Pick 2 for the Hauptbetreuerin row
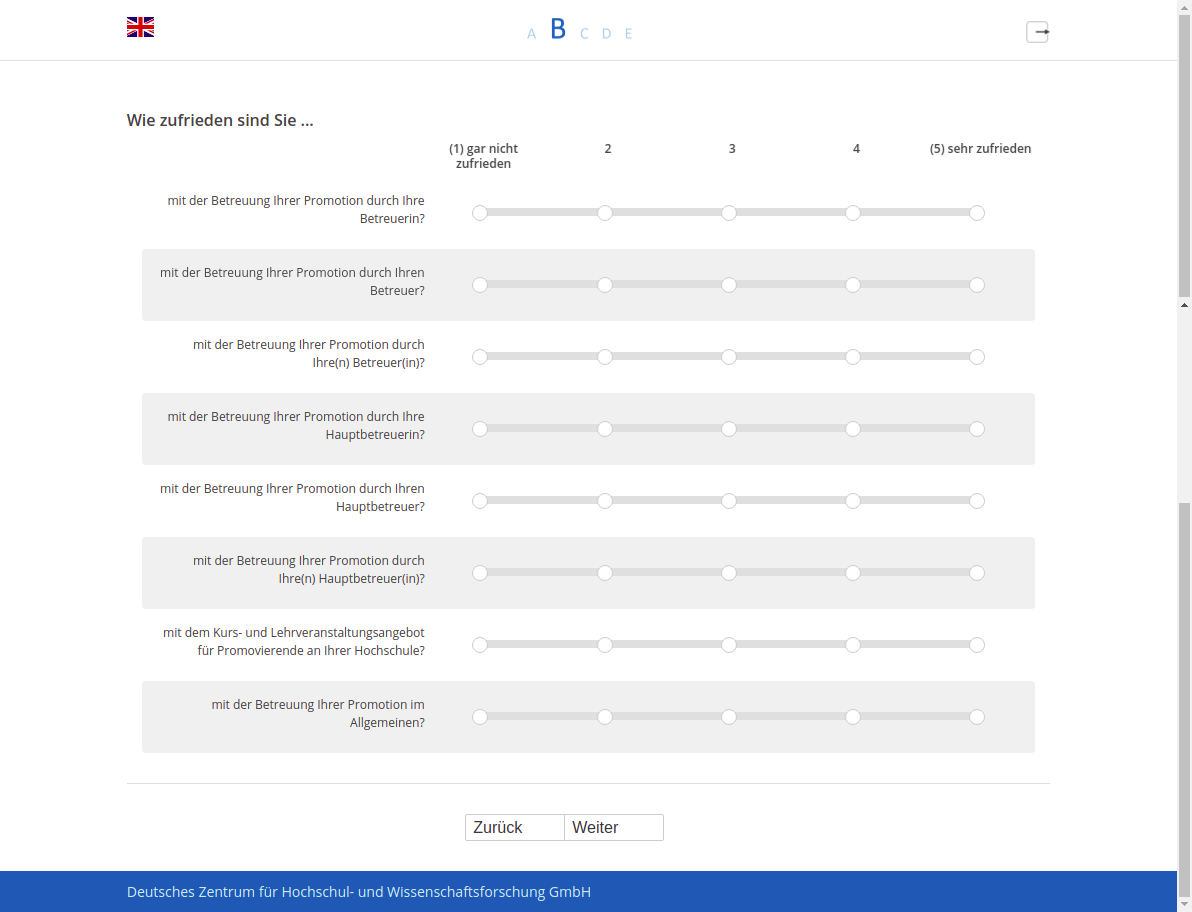 pyautogui.click(x=604, y=429)
